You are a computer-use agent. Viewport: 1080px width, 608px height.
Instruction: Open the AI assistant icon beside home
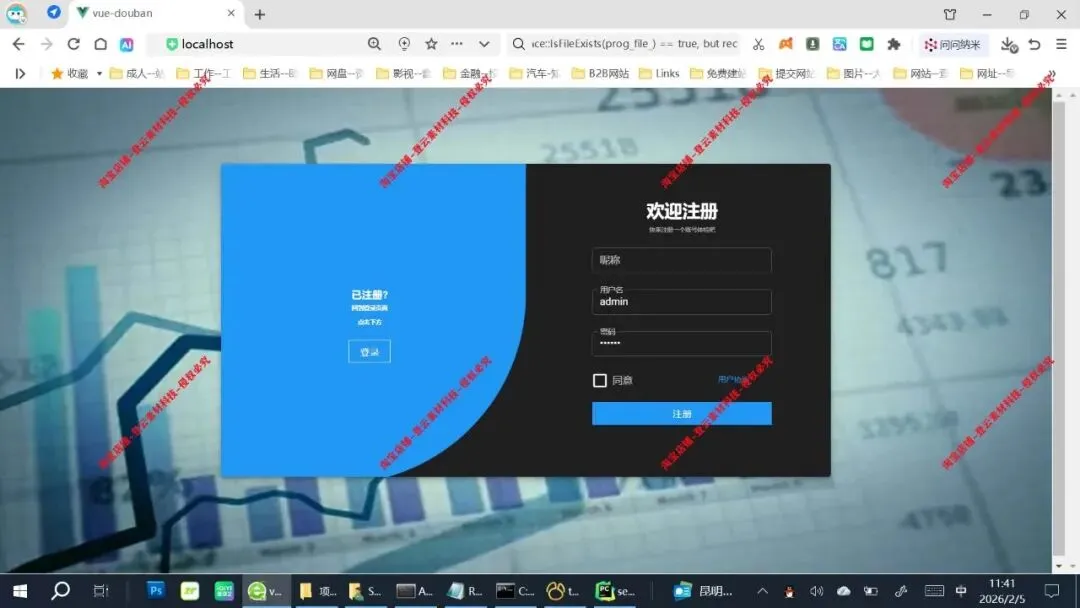tap(127, 45)
